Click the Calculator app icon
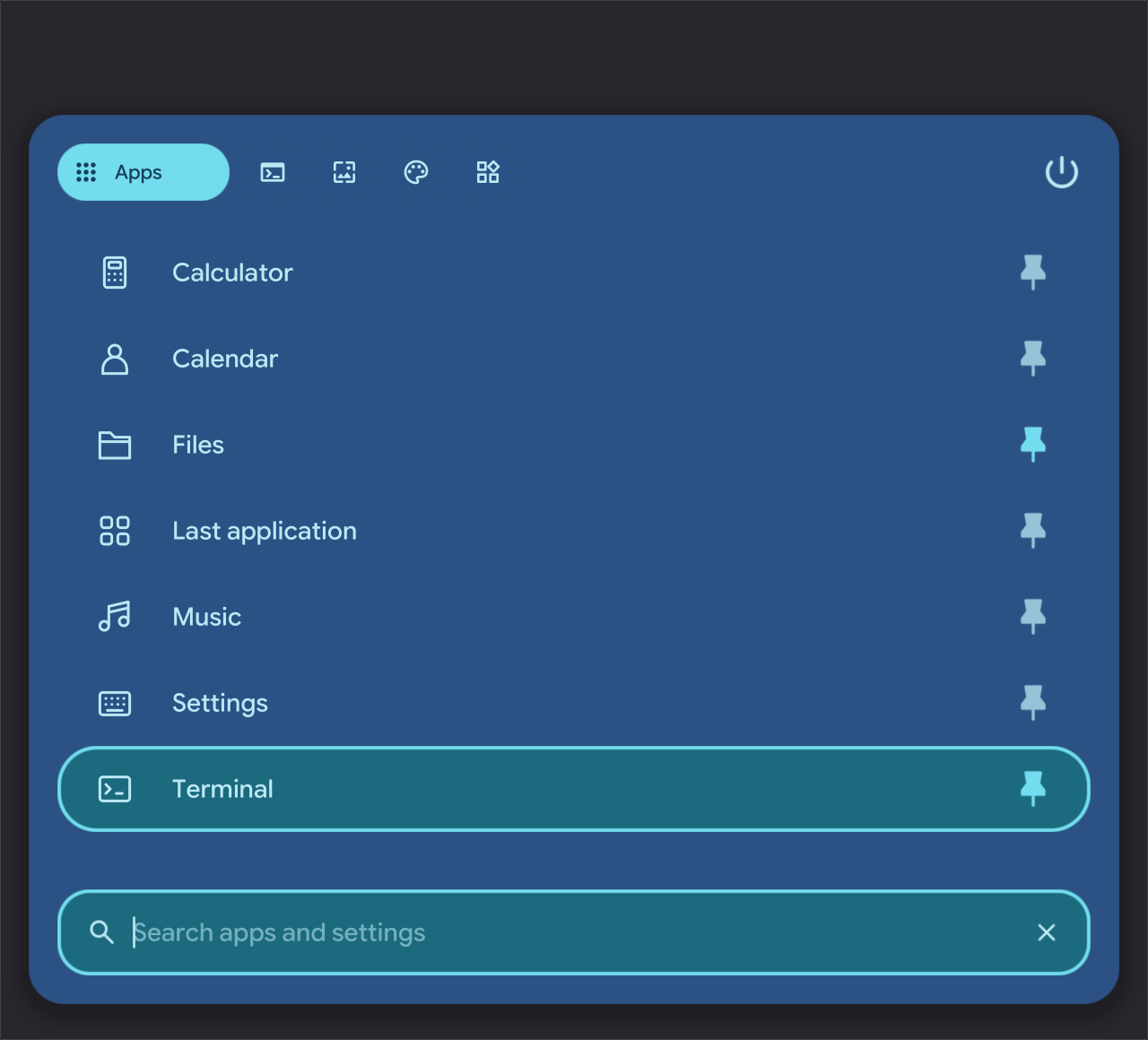The image size is (1148, 1040). (x=115, y=273)
